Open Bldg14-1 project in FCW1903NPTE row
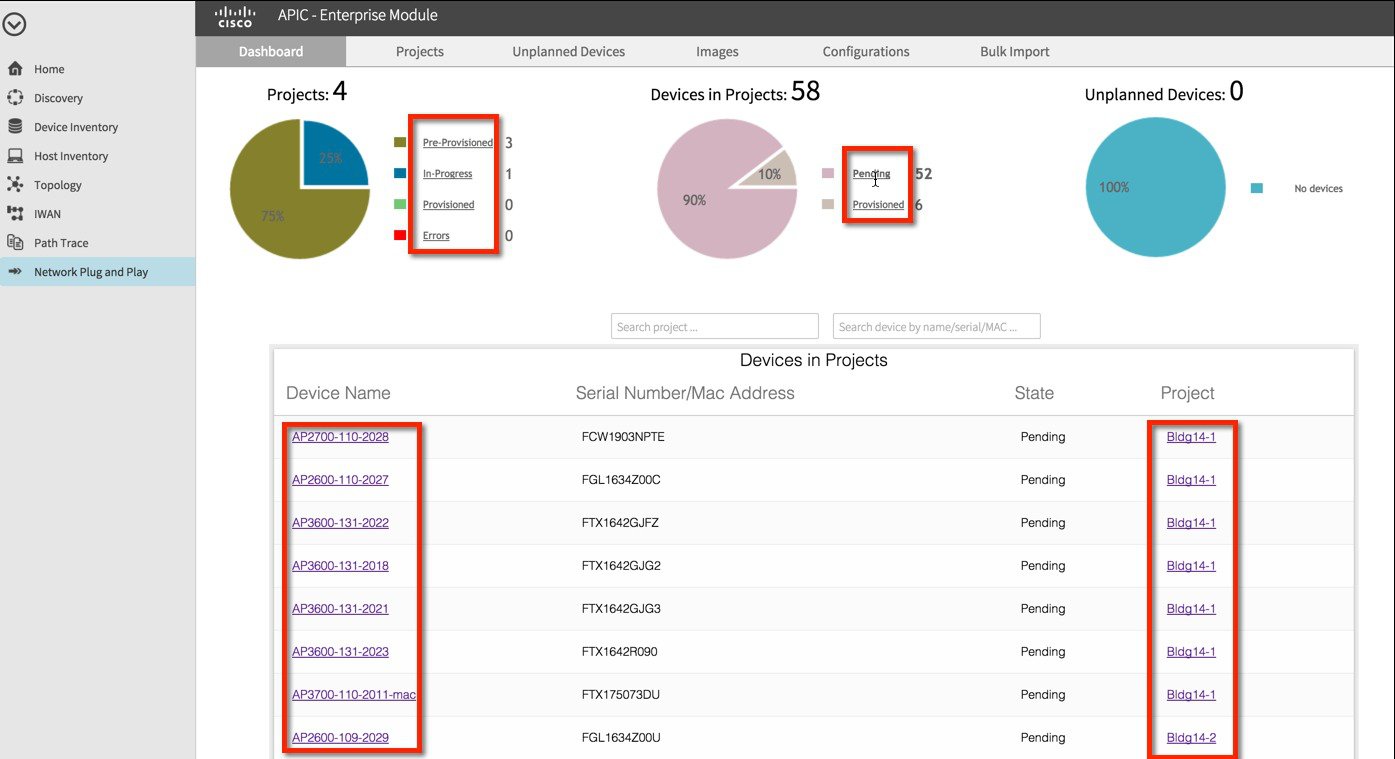This screenshot has width=1395, height=759. click(1191, 437)
